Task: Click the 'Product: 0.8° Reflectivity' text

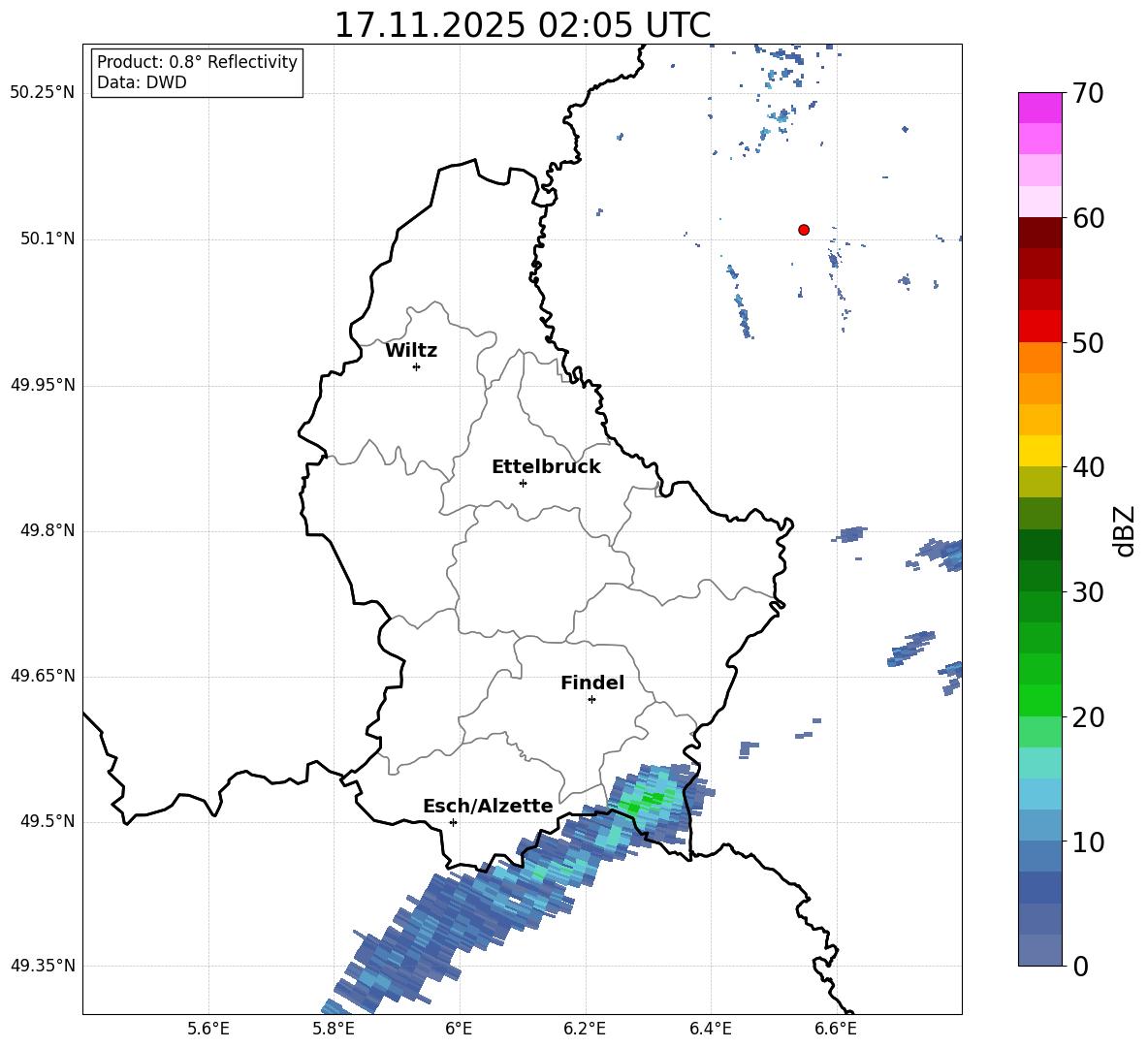Action: [x=197, y=62]
